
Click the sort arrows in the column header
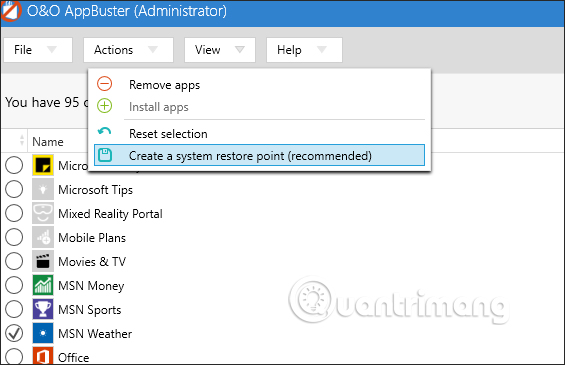[22, 140]
